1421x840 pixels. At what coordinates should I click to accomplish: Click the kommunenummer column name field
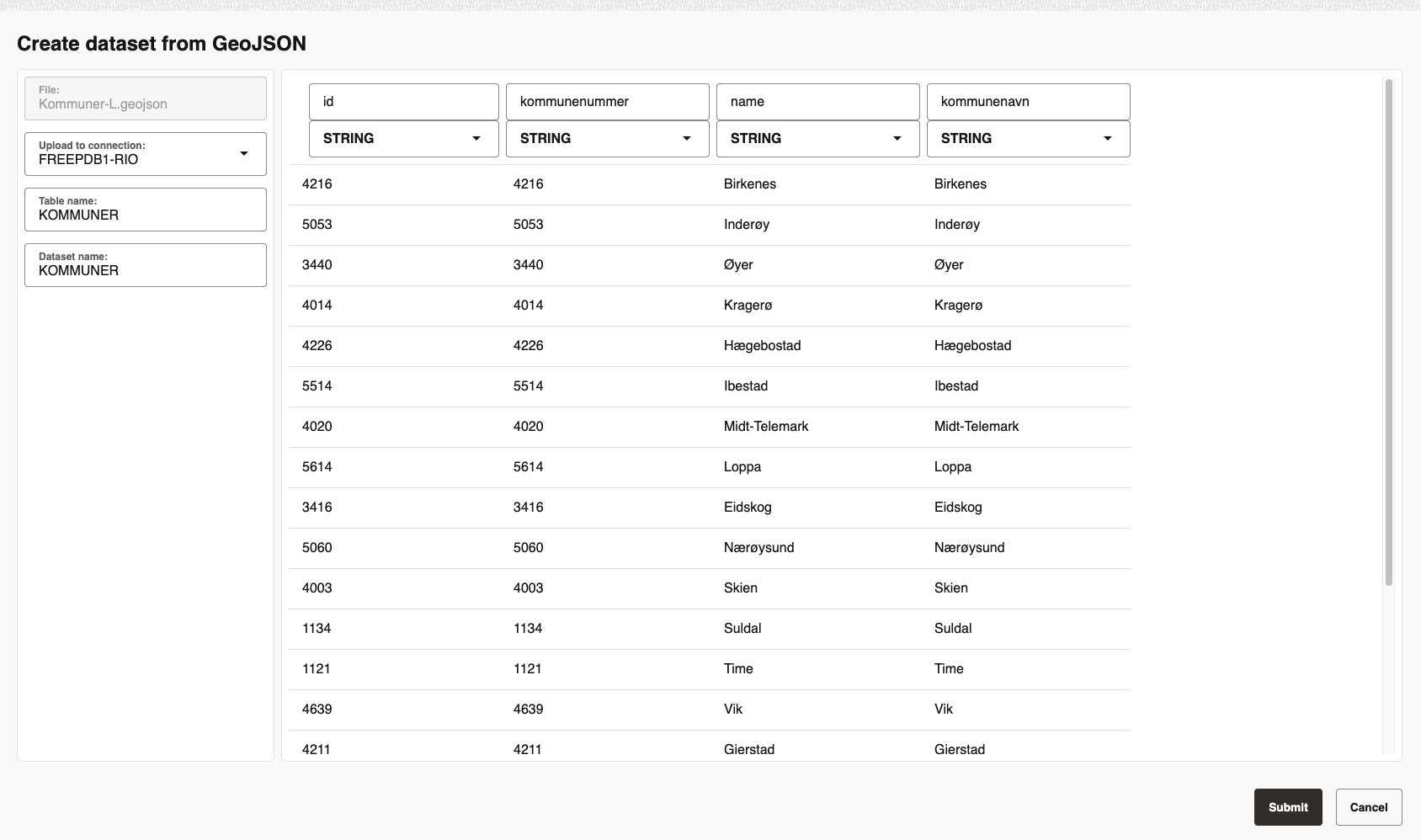[x=607, y=102]
